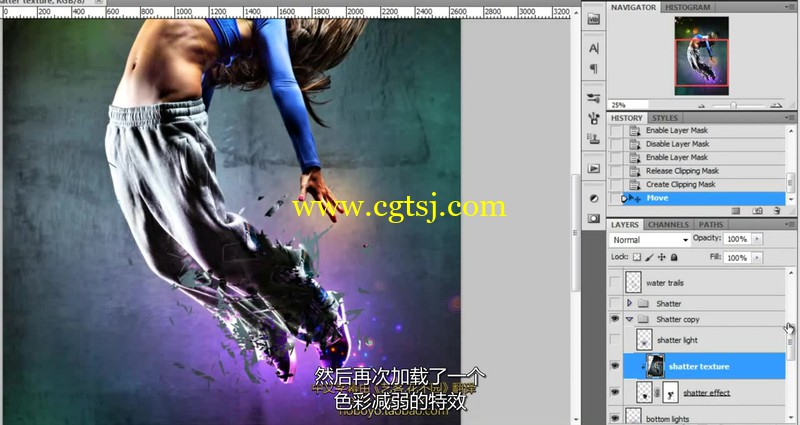This screenshot has width=800, height=425.
Task: Select the Disable Layer Mask history state
Action: click(704, 144)
